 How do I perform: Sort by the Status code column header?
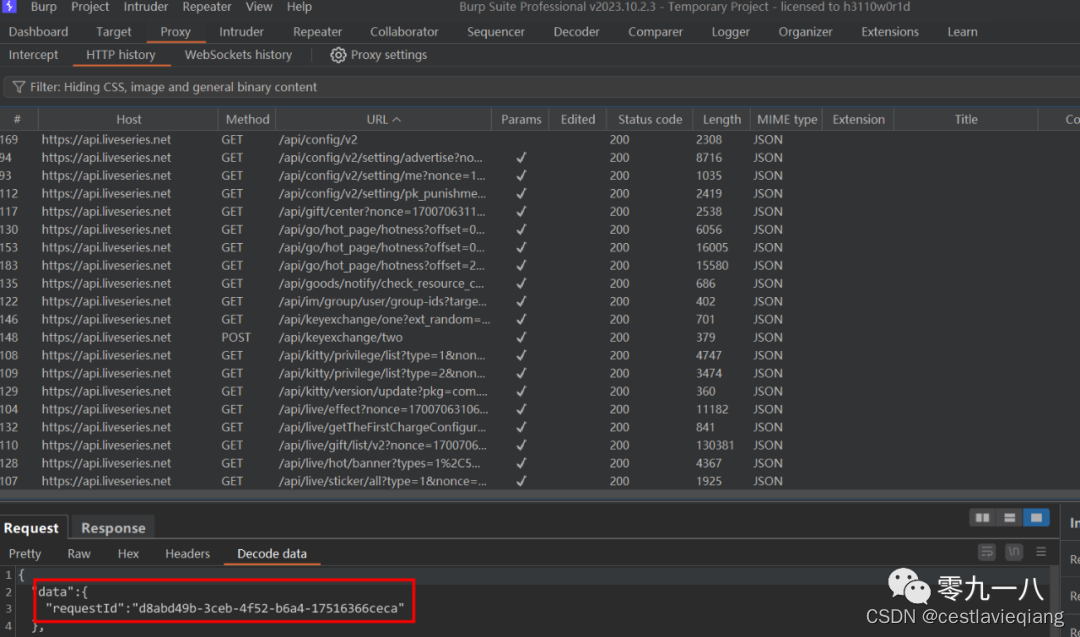click(650, 120)
